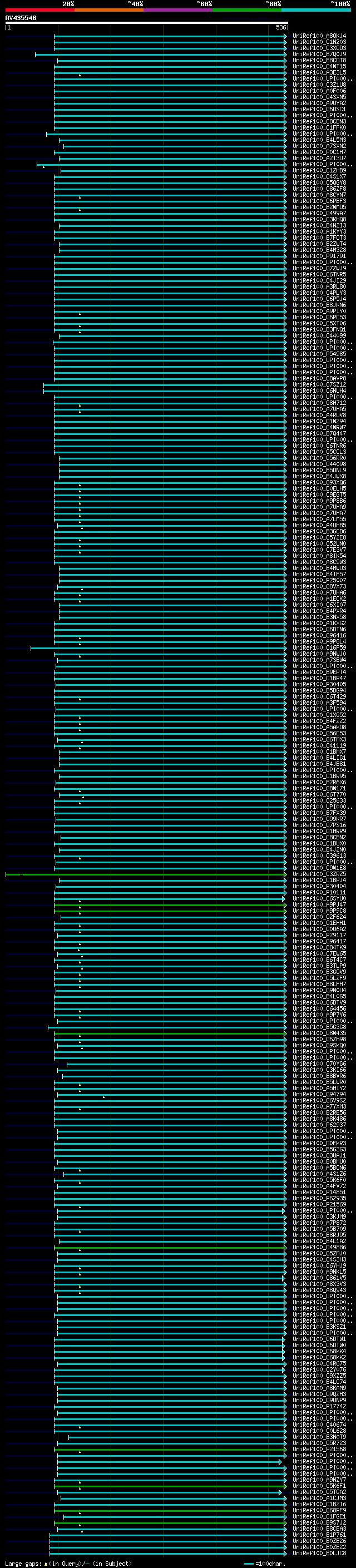This screenshot has width=356, height=1568.
Task: Open hit UniRef100_A8QKJ4
Action: coord(319,36)
